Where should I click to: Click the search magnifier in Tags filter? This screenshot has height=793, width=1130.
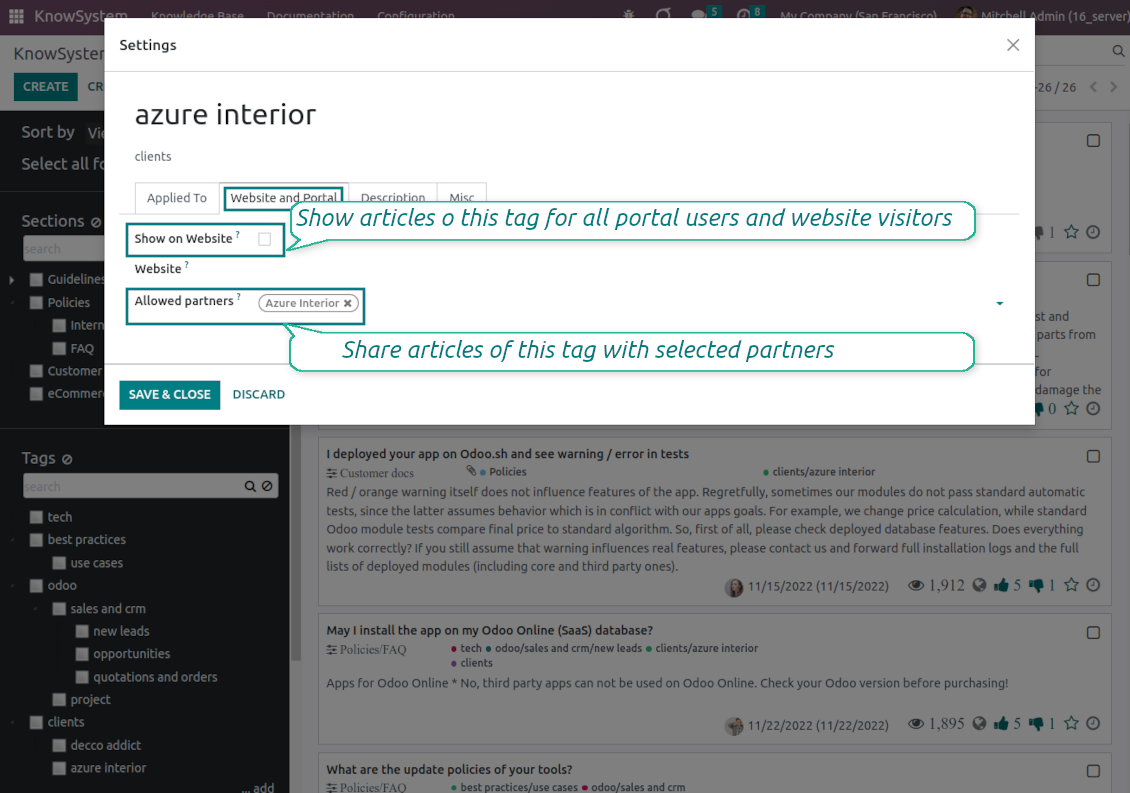click(250, 487)
